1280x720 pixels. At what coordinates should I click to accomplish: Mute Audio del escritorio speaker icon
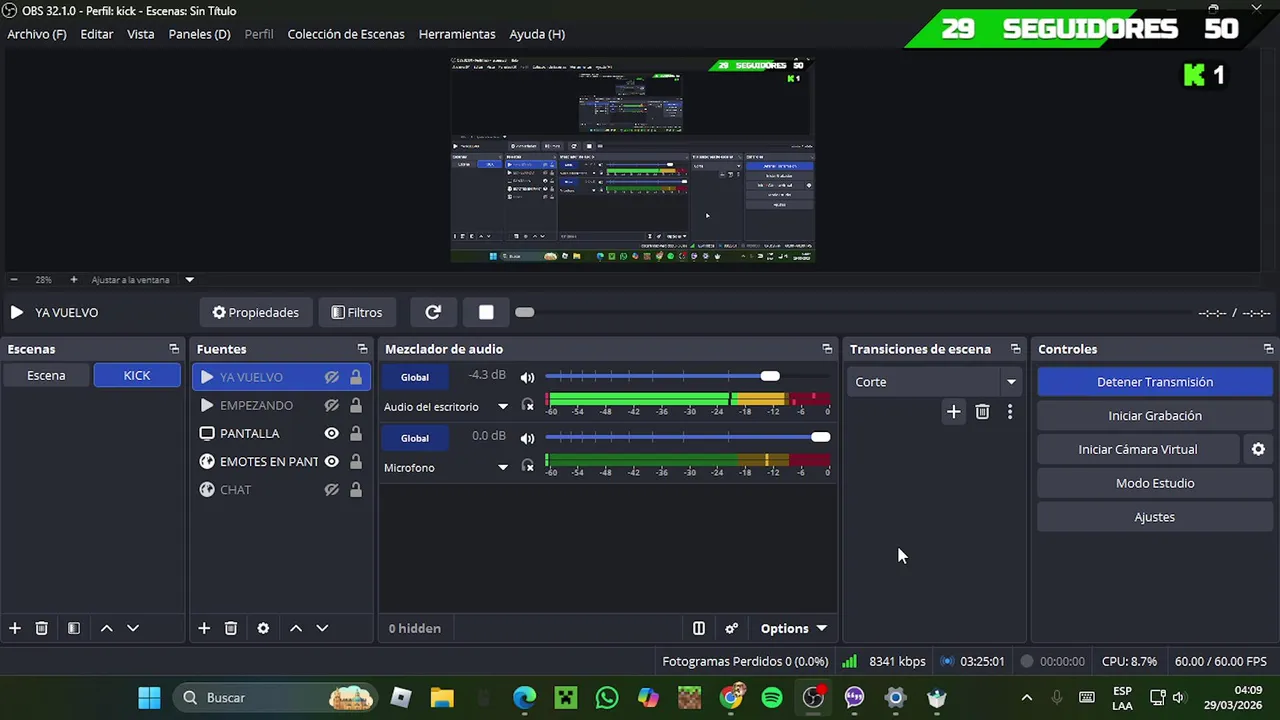pos(527,377)
